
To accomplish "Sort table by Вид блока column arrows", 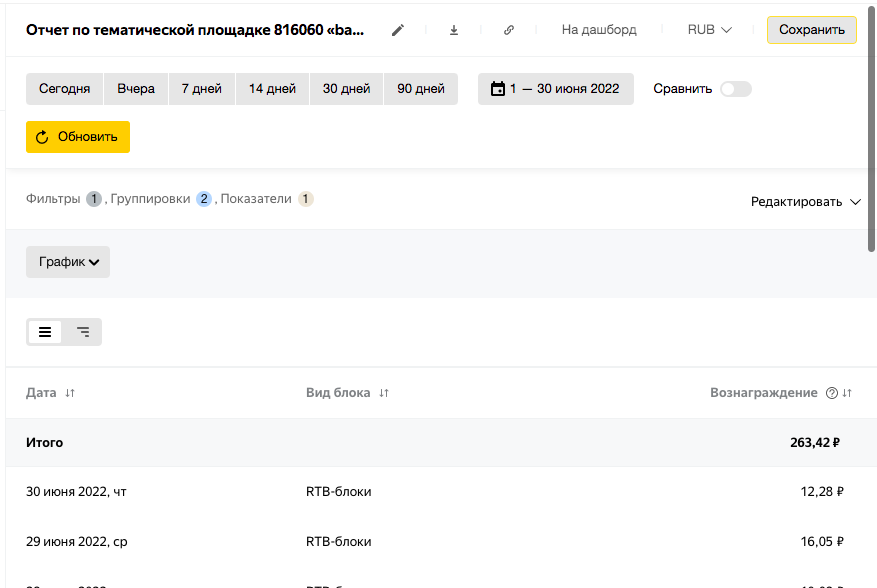I will (384, 393).
